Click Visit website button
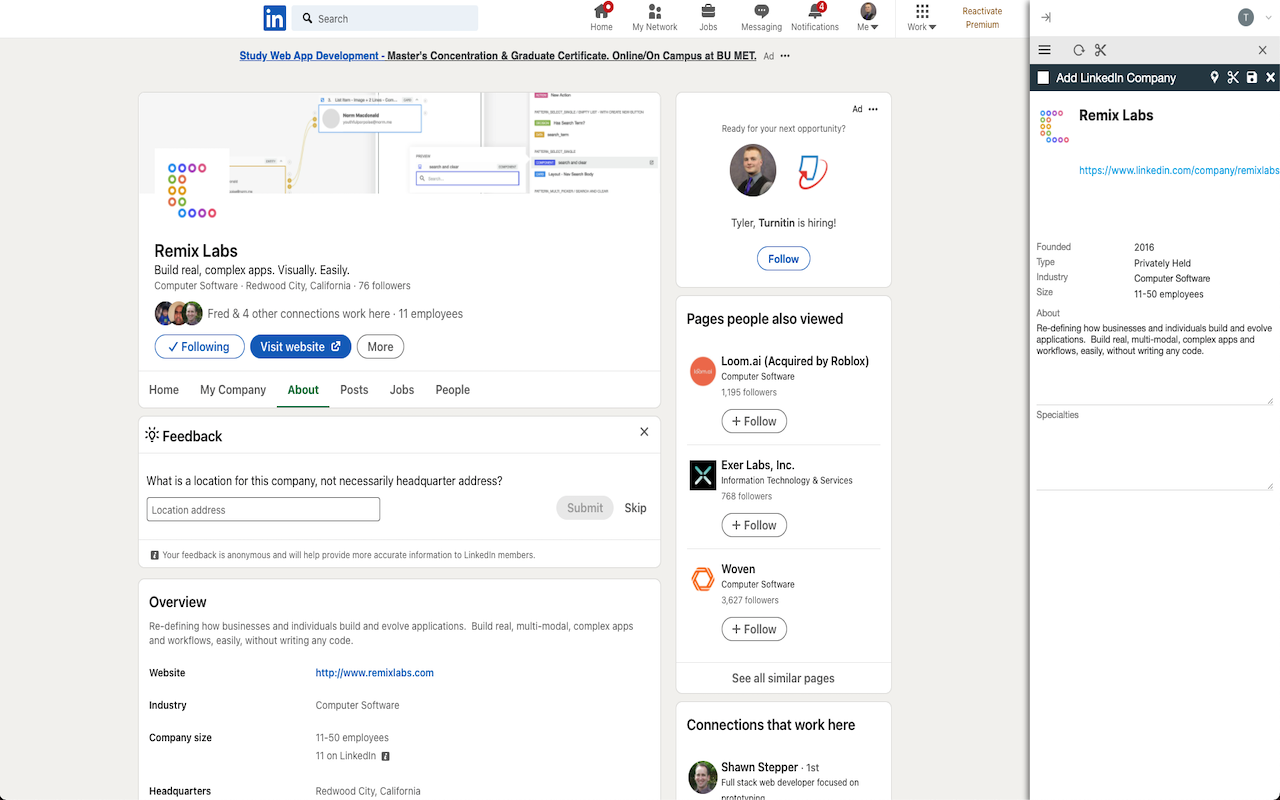 click(300, 347)
